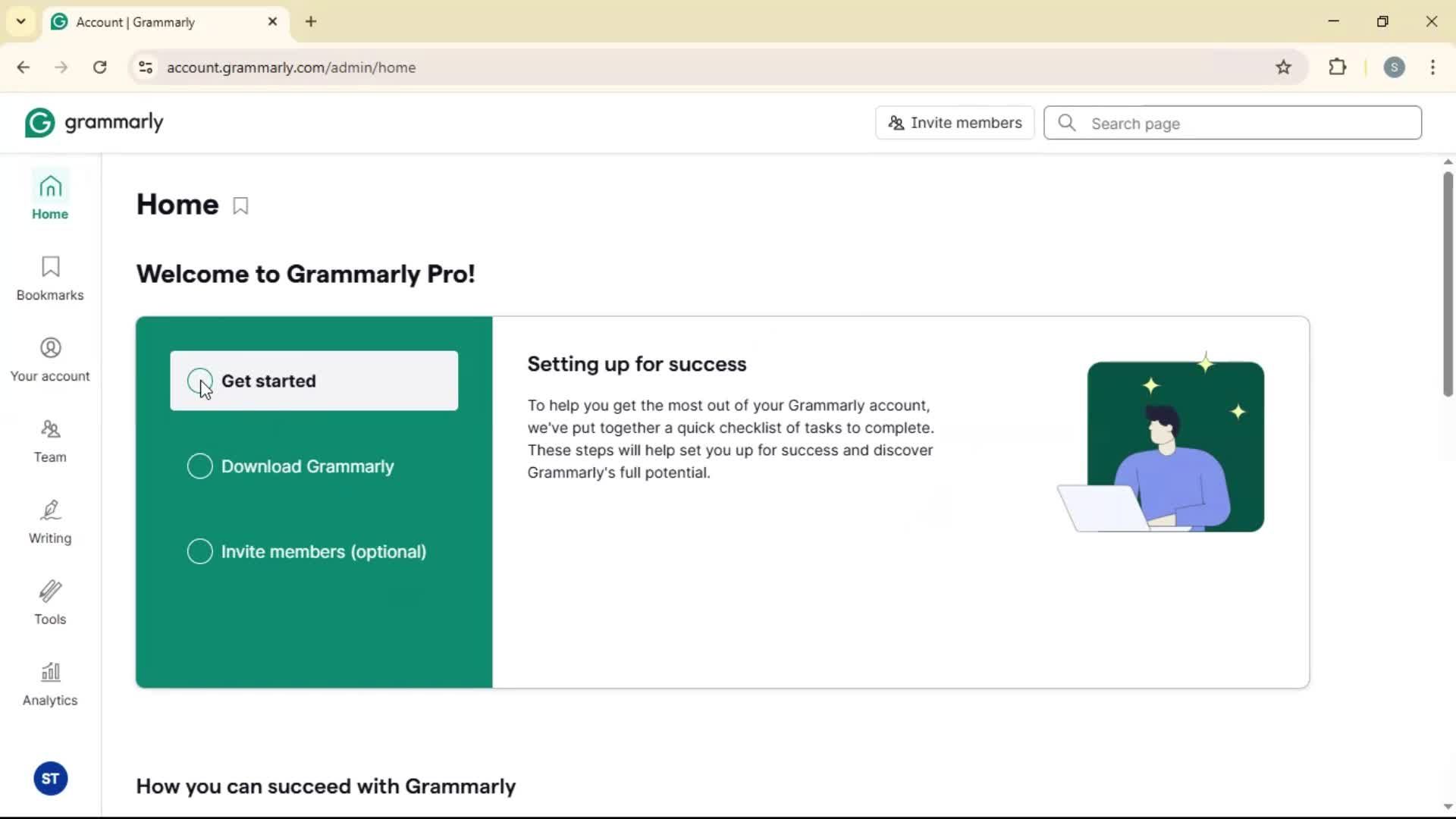Toggle the Get started checklist circle
This screenshot has width=1456, height=819.
coord(199,381)
